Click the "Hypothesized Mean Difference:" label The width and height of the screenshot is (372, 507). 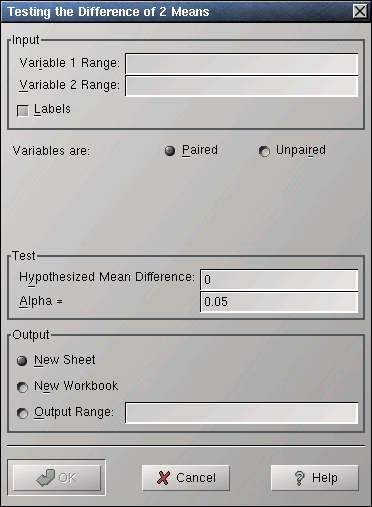click(x=107, y=277)
